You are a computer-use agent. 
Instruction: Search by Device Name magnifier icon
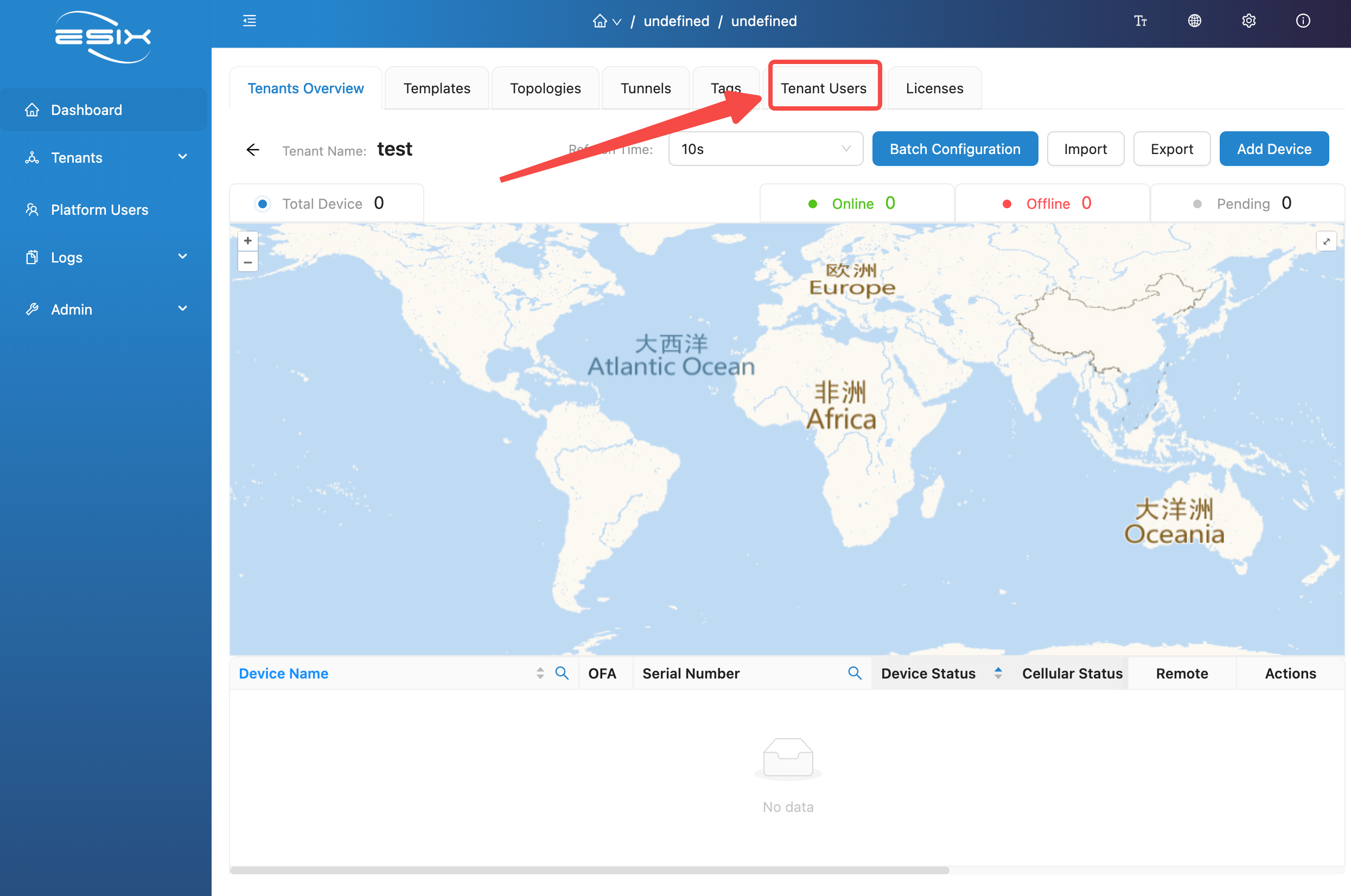(x=562, y=673)
